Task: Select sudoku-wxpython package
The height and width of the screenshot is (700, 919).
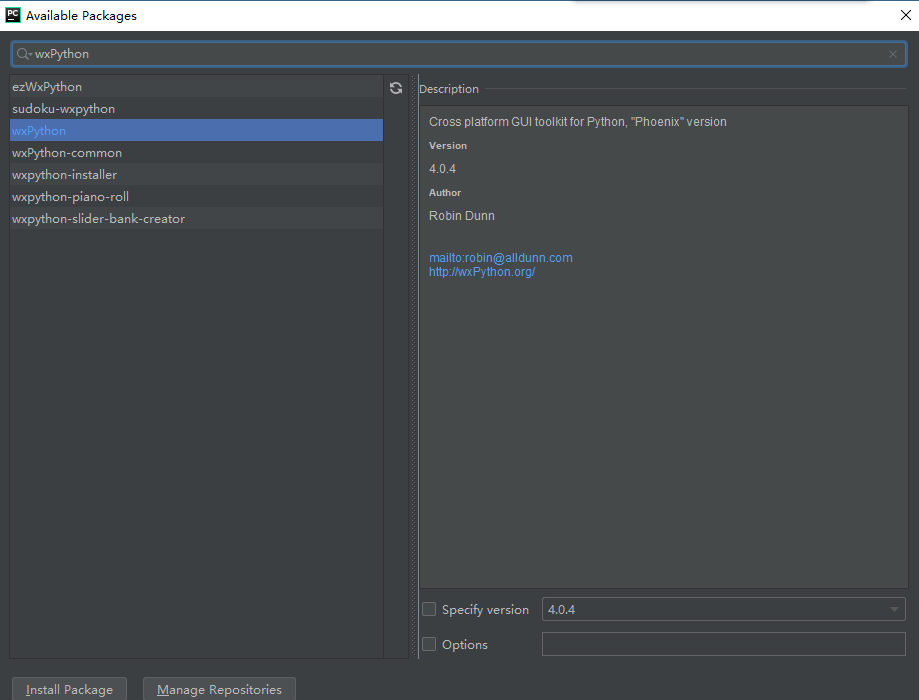Action: [64, 109]
